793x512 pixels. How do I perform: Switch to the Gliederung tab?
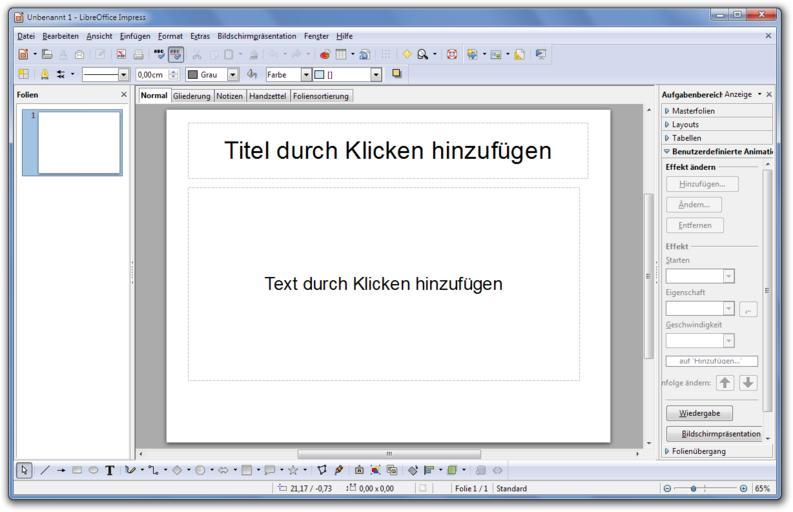[x=192, y=96]
